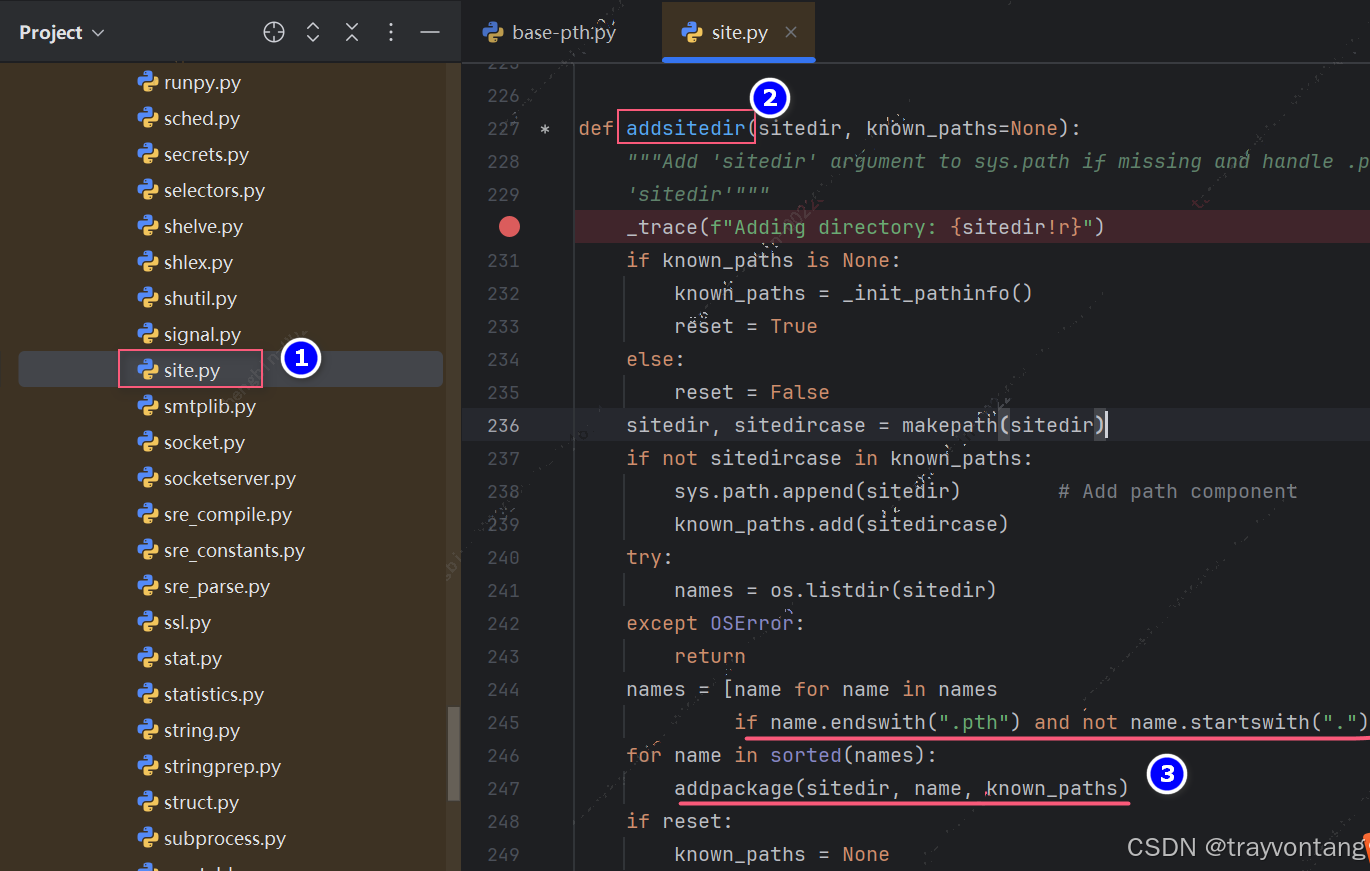
Task: Open socket.py in the project tree
Action: (190, 443)
